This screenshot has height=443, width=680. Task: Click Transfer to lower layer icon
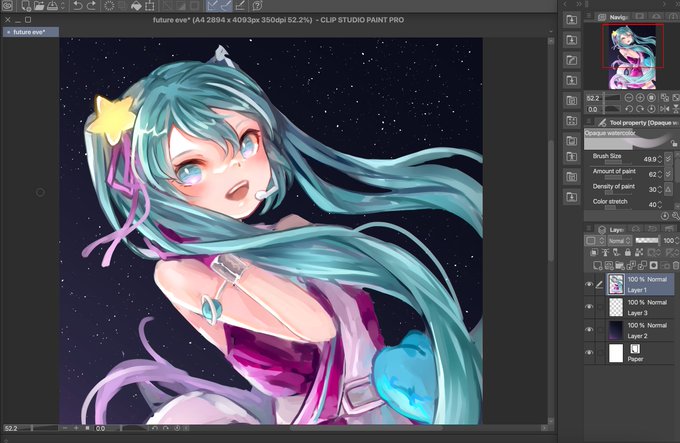click(x=631, y=265)
